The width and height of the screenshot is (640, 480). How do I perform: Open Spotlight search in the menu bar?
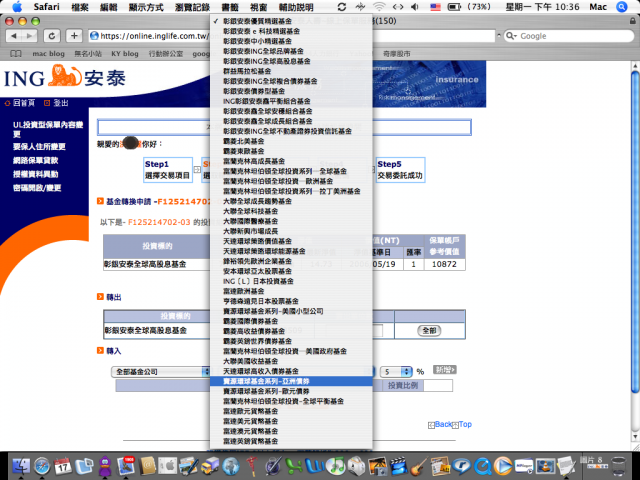coord(622,7)
